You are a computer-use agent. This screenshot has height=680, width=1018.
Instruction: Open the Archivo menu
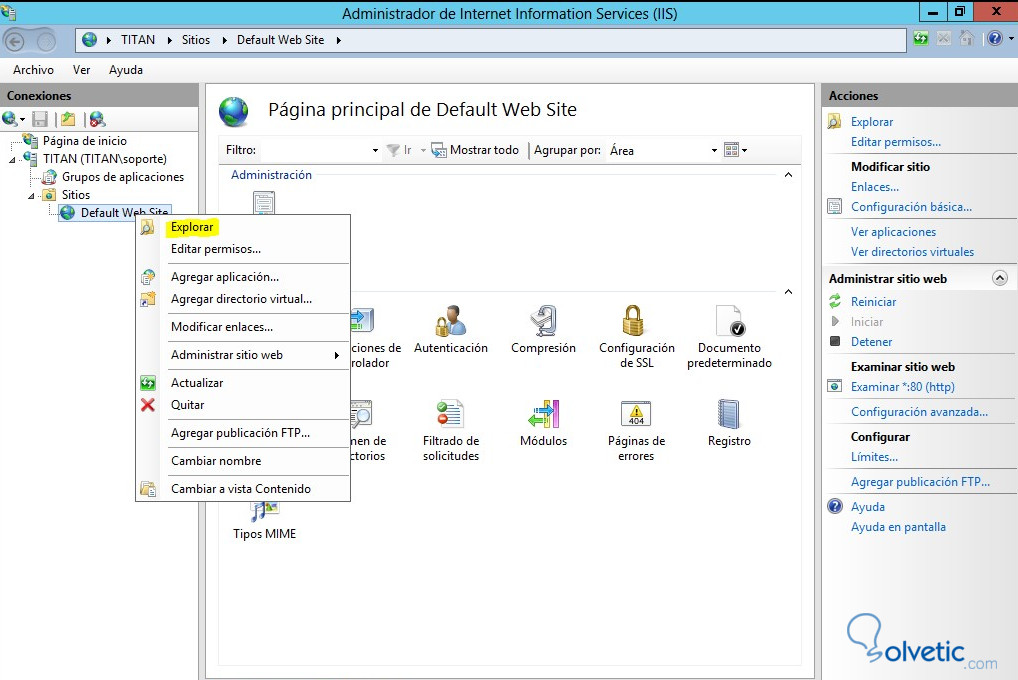[x=33, y=69]
